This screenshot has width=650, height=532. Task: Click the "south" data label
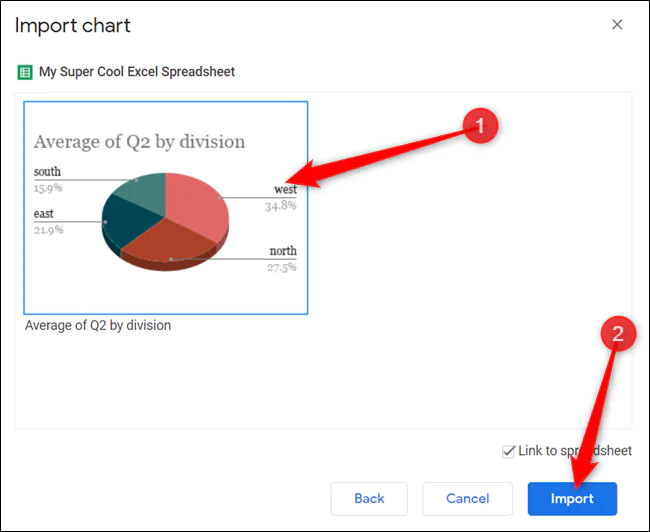tap(47, 172)
